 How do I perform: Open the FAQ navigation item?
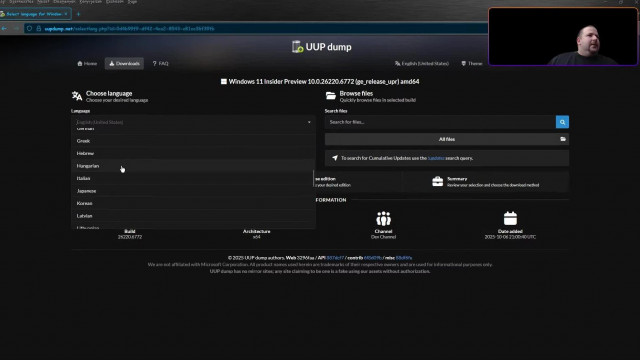pyautogui.click(x=160, y=63)
